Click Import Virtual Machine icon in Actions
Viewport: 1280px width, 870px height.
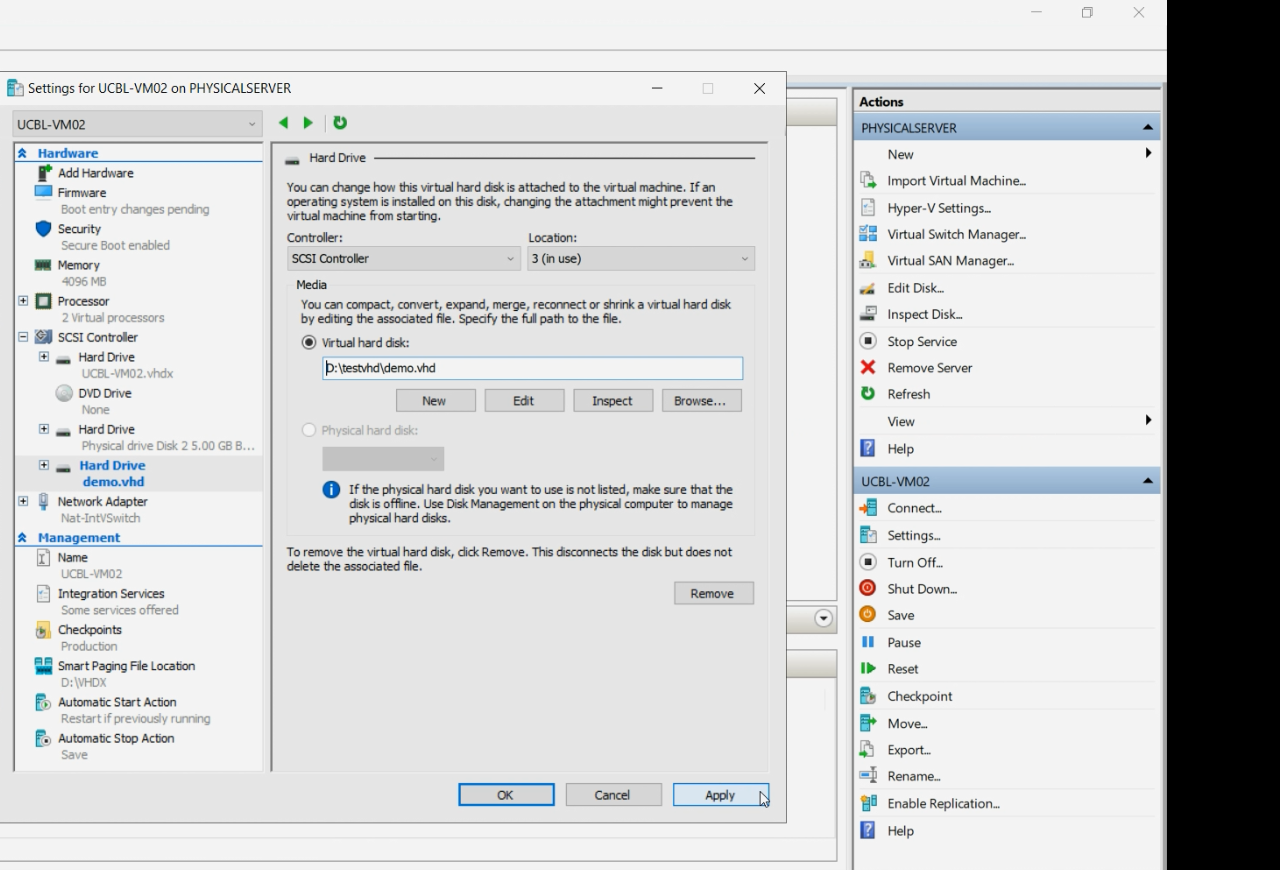pyautogui.click(x=868, y=181)
